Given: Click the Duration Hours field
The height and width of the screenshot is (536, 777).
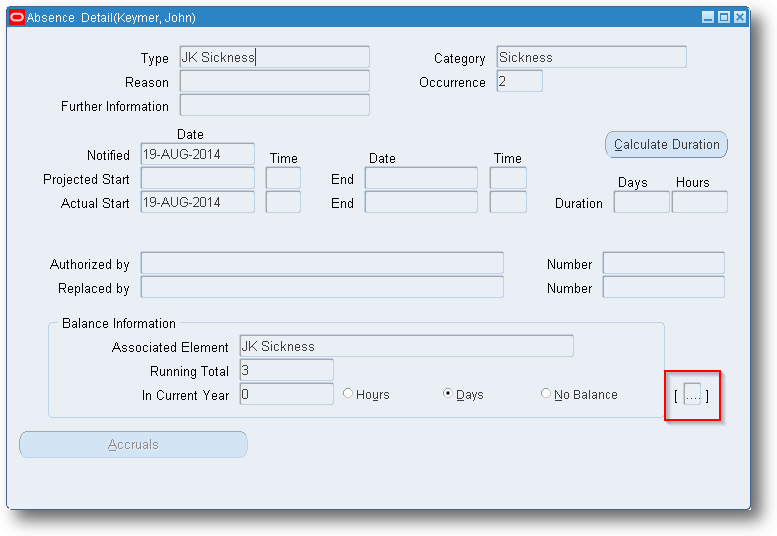Looking at the screenshot, I should pyautogui.click(x=700, y=202).
